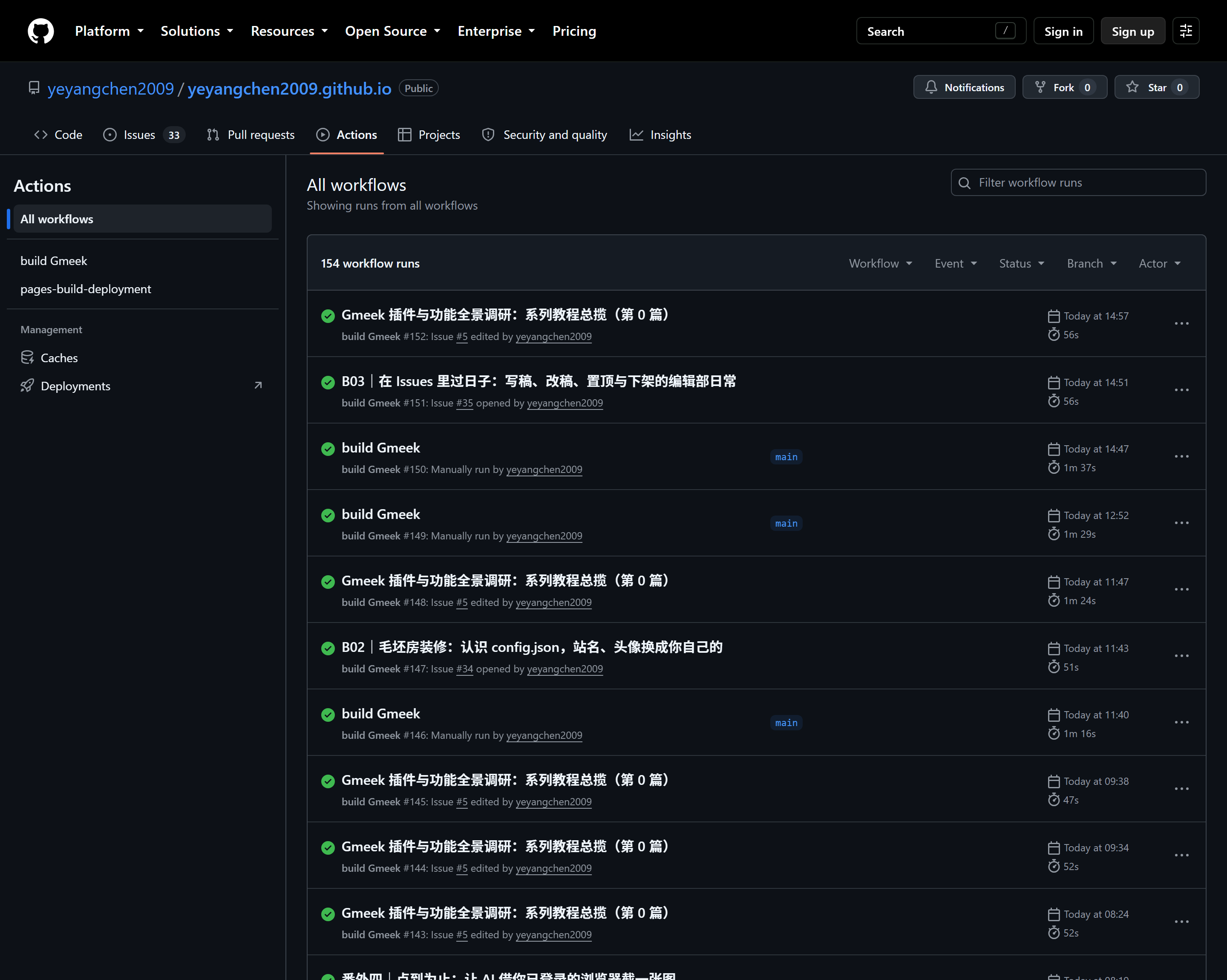The image size is (1227, 980).
Task: Open the appearance settings icon beside Sign up
Action: point(1186,31)
